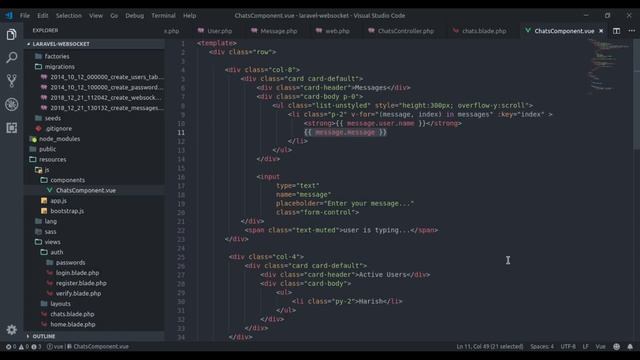
Task: Open the Go menu
Action: pos(114,16)
